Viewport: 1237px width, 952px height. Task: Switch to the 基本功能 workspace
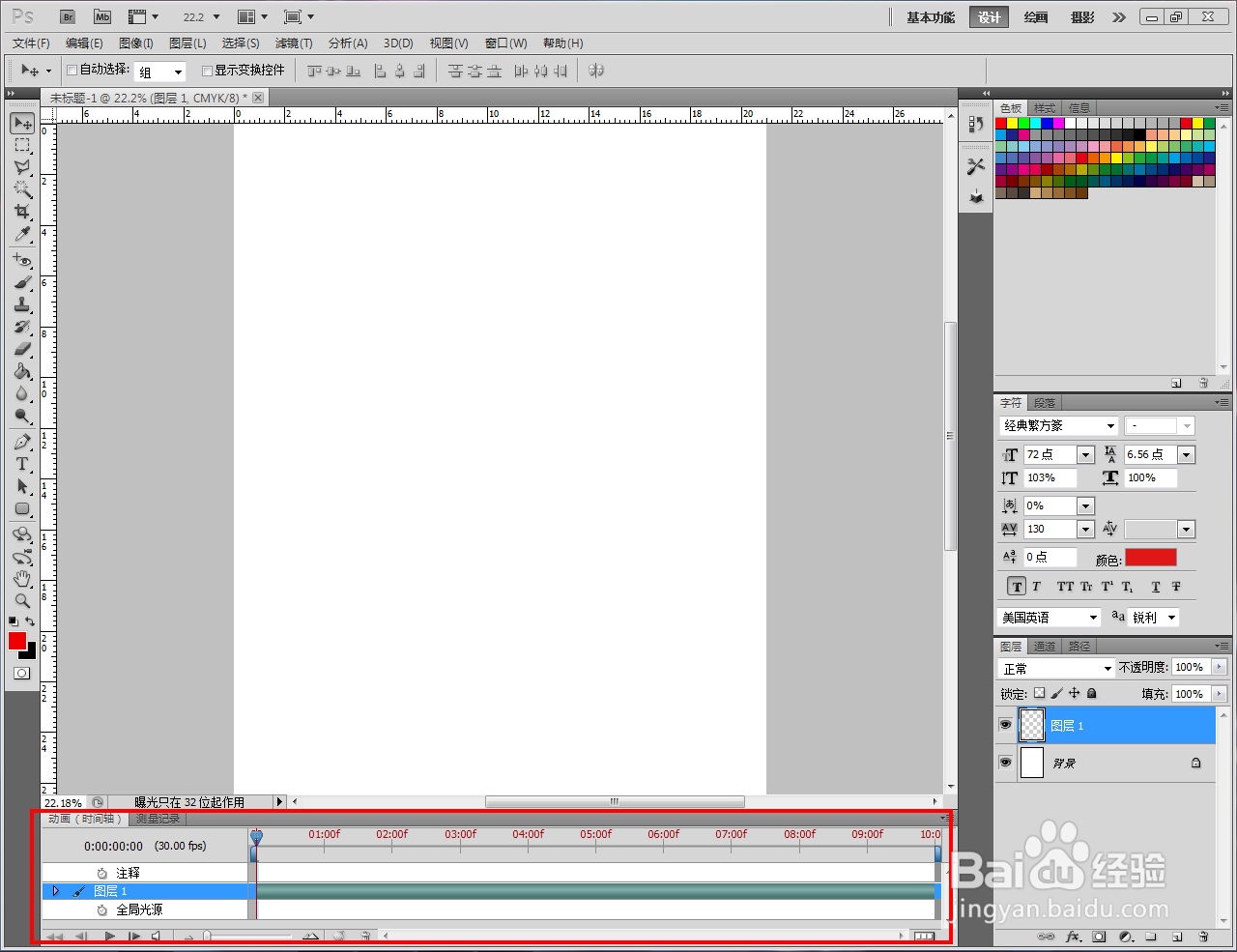tap(931, 17)
